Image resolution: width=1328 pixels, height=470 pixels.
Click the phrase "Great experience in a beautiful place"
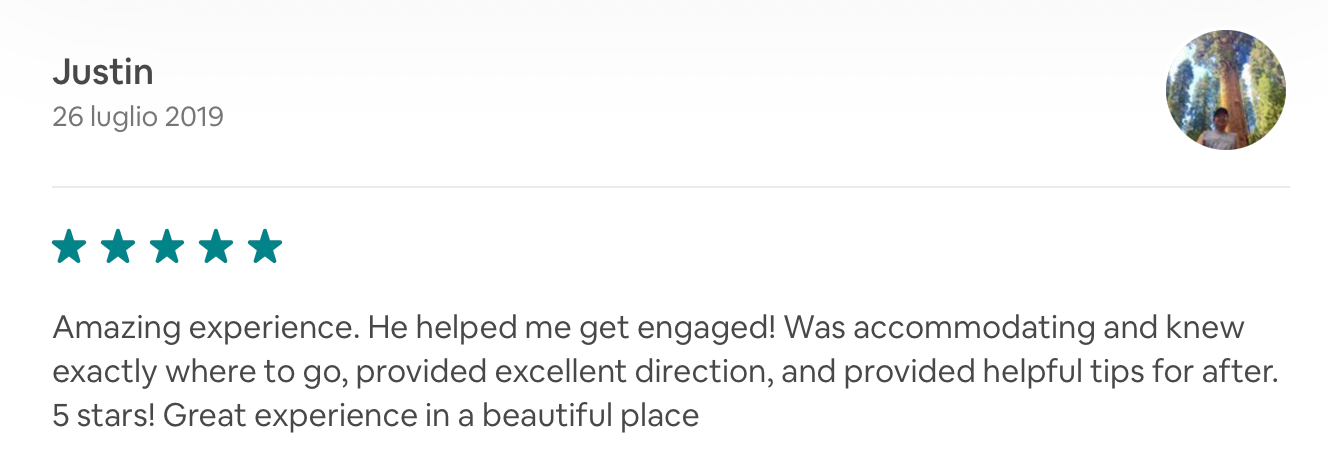coord(430,415)
